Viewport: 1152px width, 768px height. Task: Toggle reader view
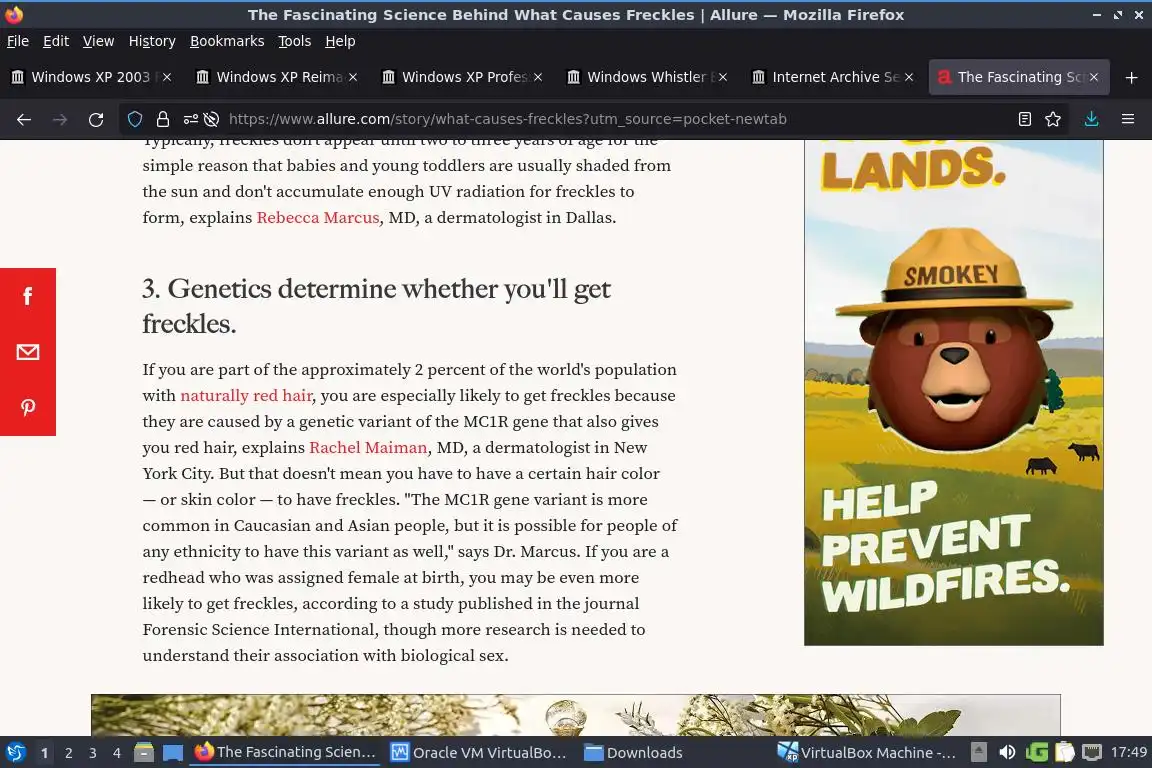tap(1024, 119)
